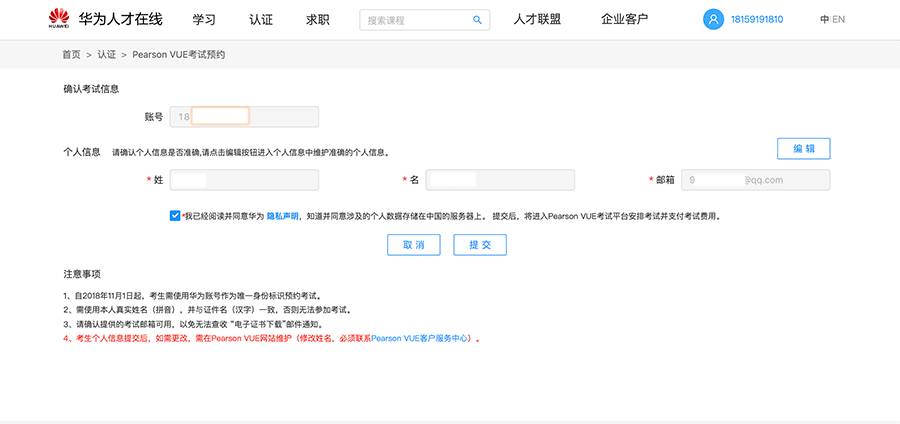
Task: Click the 提交 button
Action: 480,245
